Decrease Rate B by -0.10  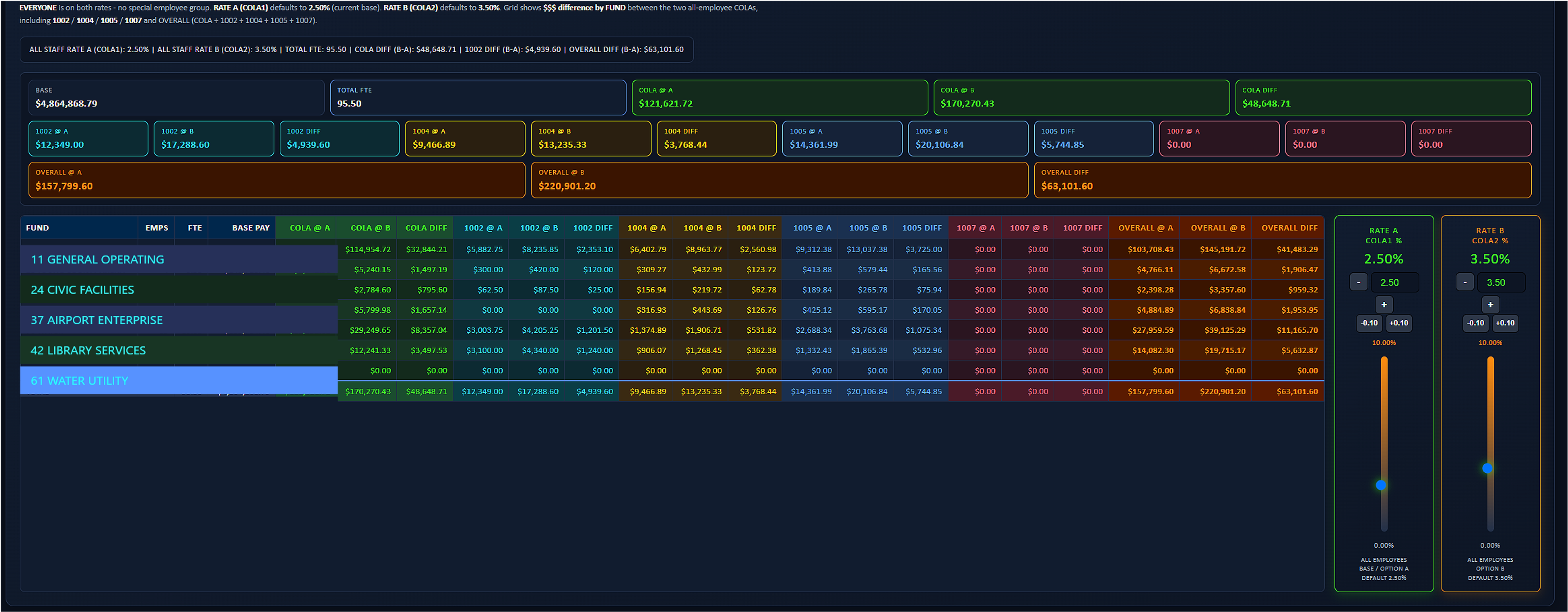[1475, 323]
